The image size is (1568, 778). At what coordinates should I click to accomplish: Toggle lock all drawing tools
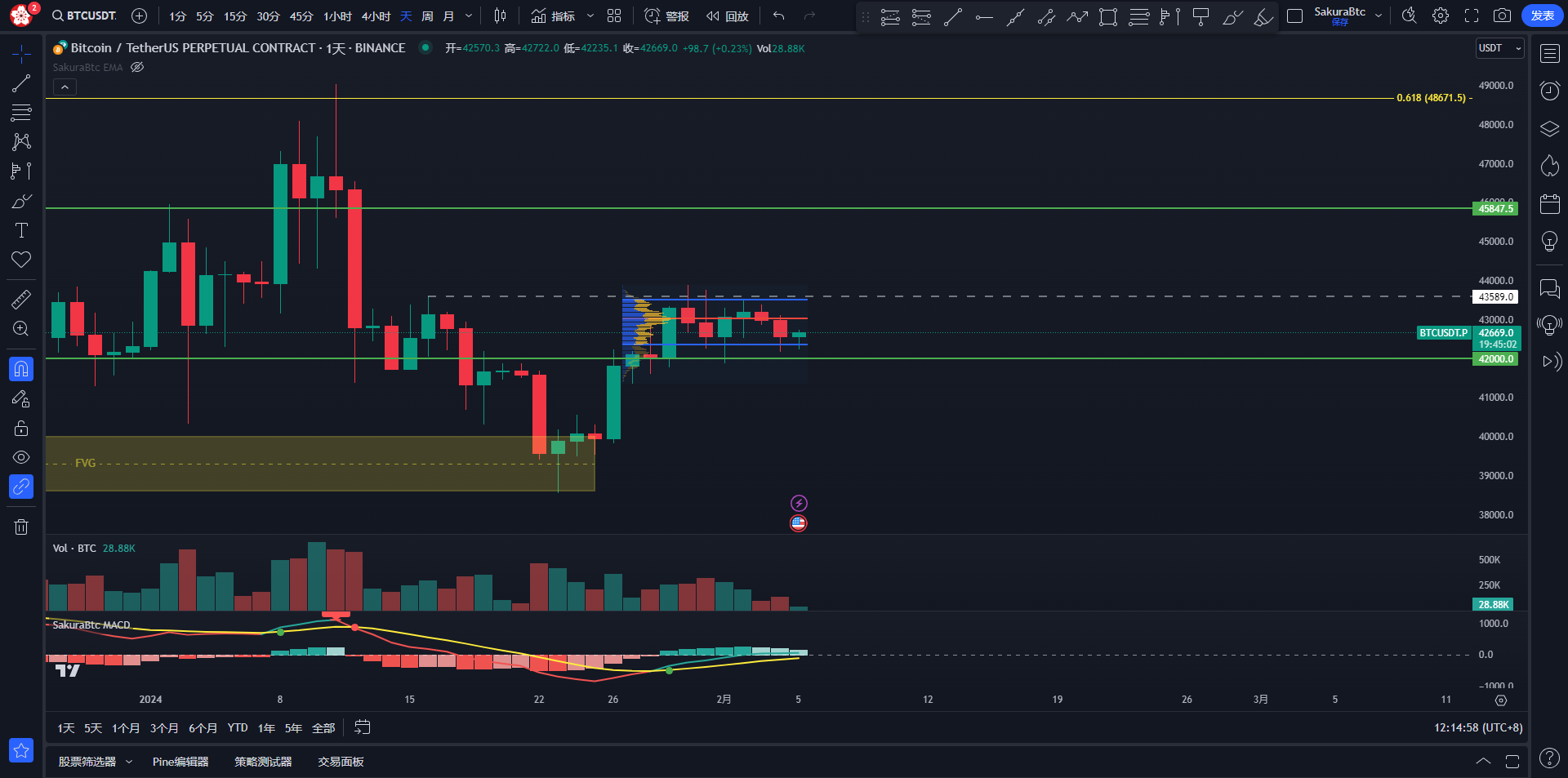(21, 428)
